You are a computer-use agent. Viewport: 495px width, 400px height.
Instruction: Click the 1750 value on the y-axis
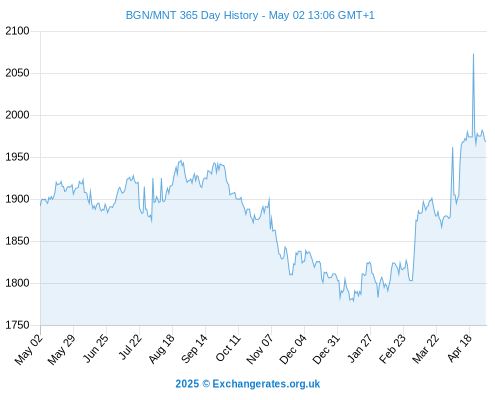click(17, 325)
